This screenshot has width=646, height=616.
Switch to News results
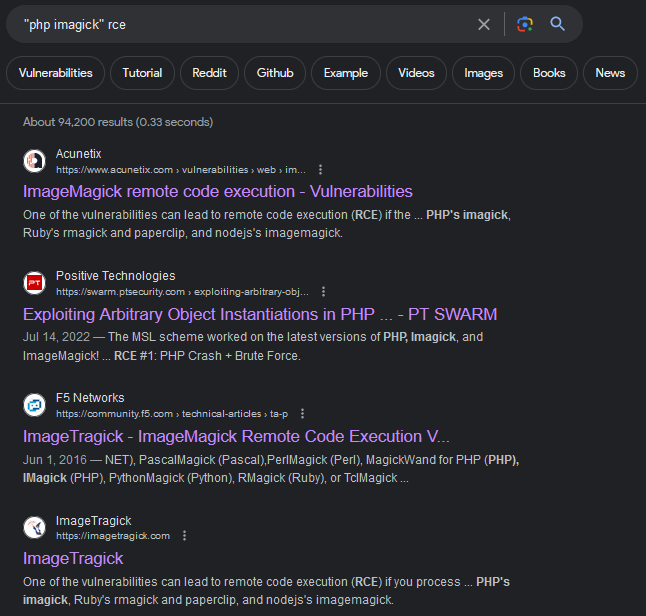tap(610, 73)
